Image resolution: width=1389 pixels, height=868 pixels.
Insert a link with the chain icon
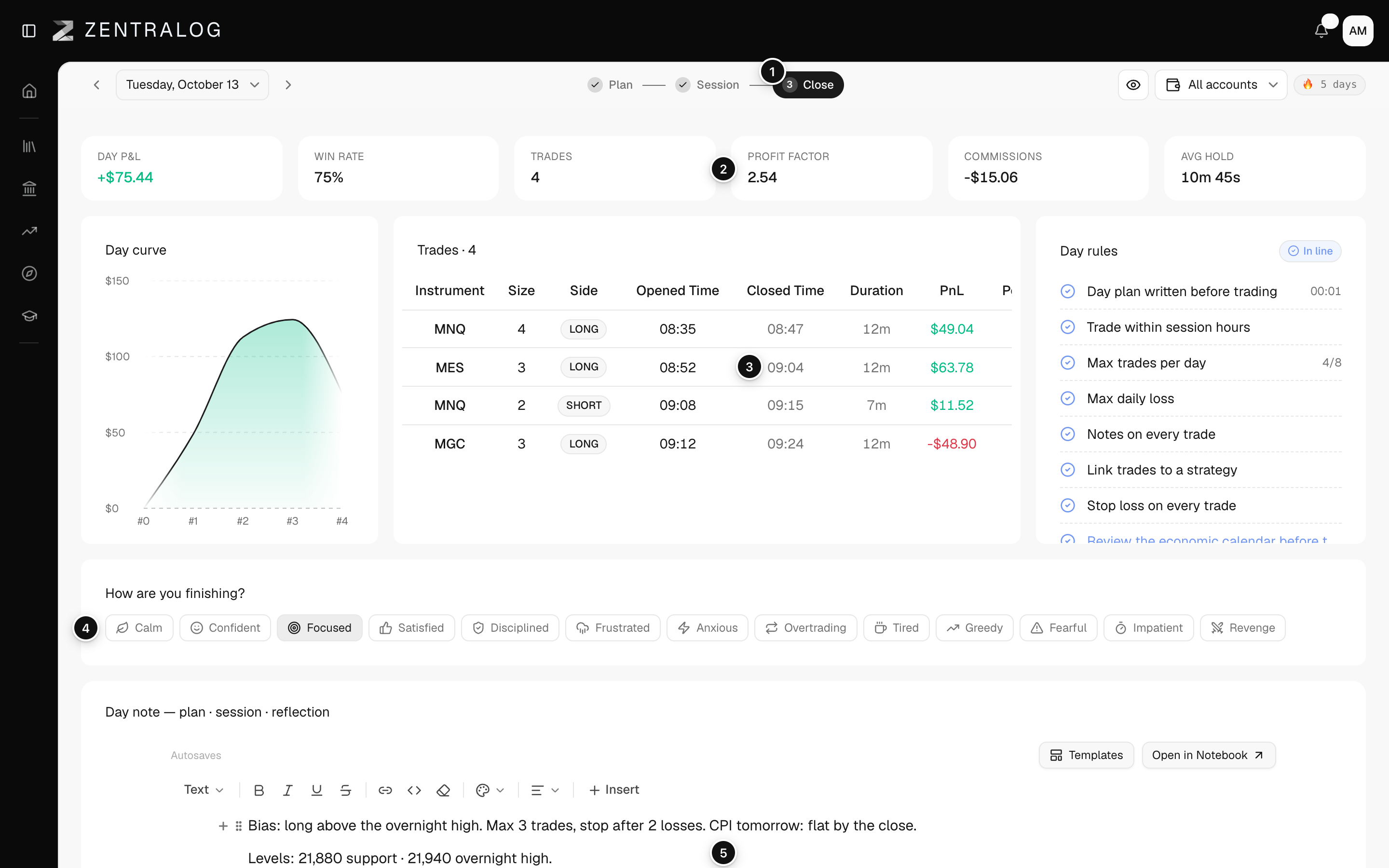pyautogui.click(x=385, y=790)
